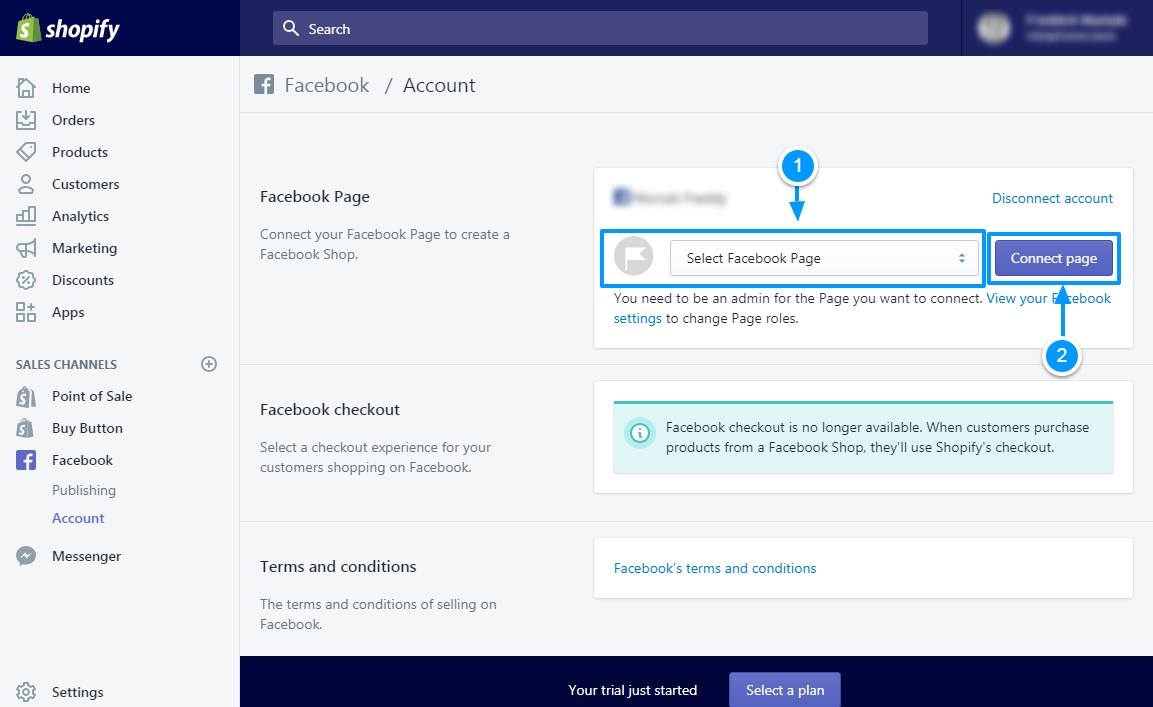This screenshot has width=1153, height=707.
Task: Click the Products tag icon
Action: pyautogui.click(x=26, y=152)
